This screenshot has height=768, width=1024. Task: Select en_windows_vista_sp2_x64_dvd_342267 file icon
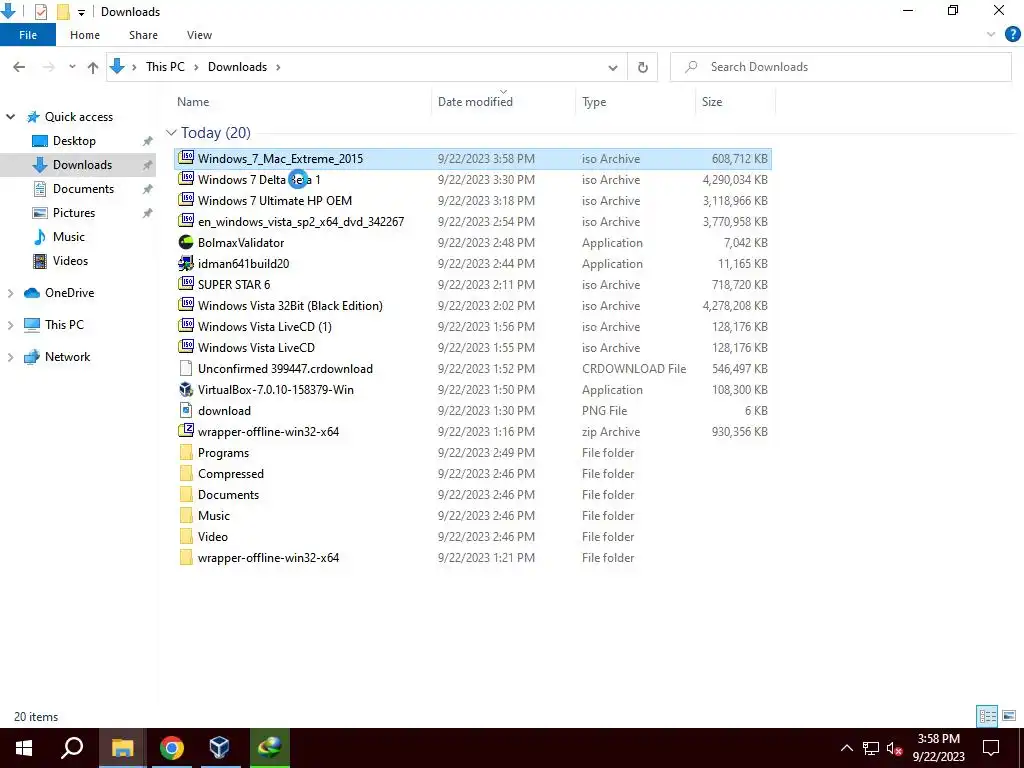tap(186, 220)
